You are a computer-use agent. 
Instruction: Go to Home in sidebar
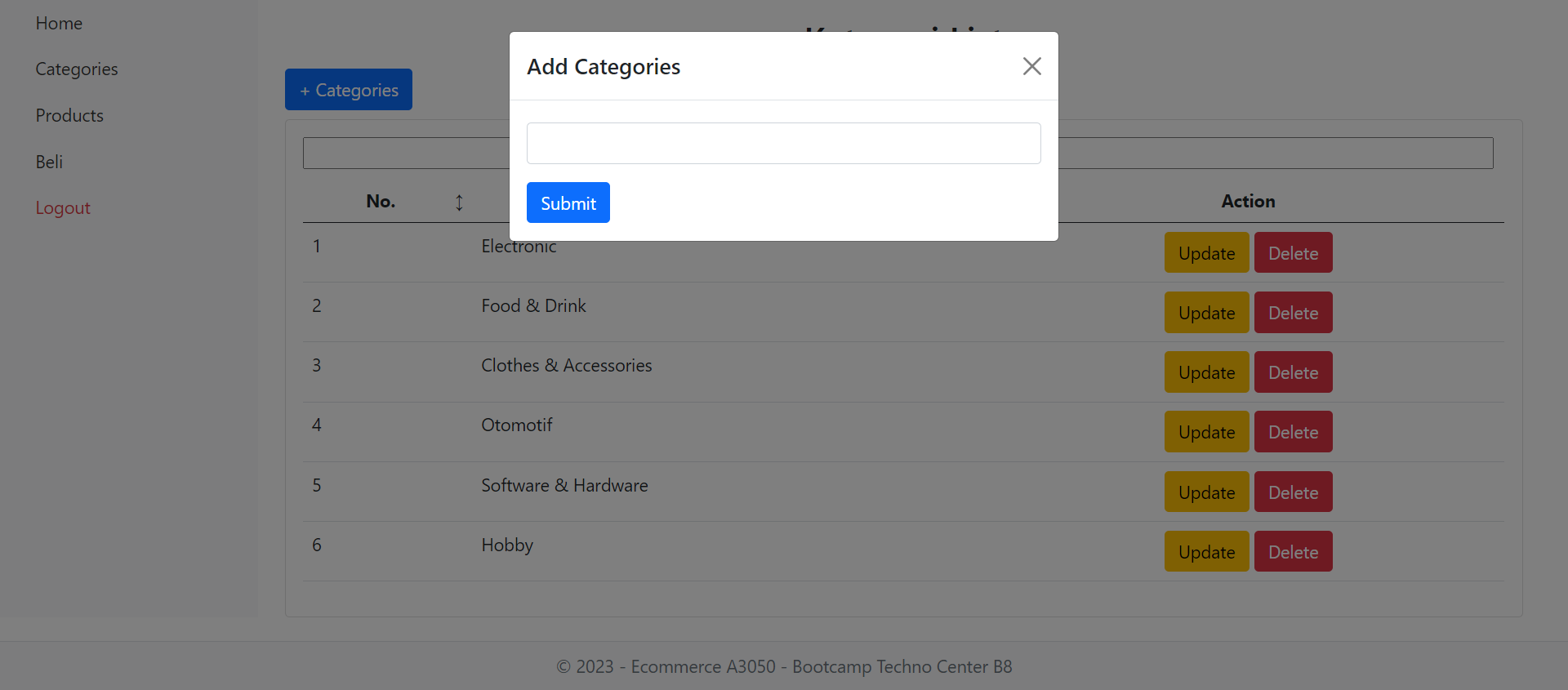pos(59,24)
